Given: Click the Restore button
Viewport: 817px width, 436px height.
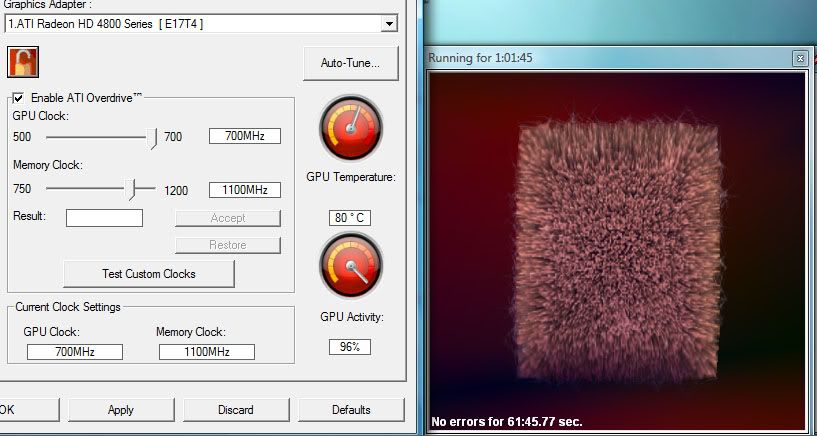Looking at the screenshot, I should 228,245.
